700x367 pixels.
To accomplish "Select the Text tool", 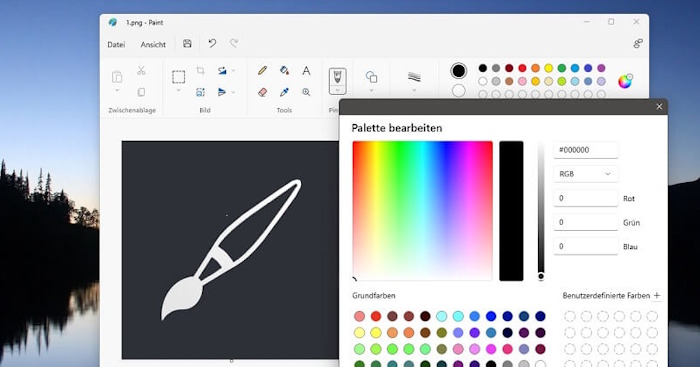I will tap(306, 71).
